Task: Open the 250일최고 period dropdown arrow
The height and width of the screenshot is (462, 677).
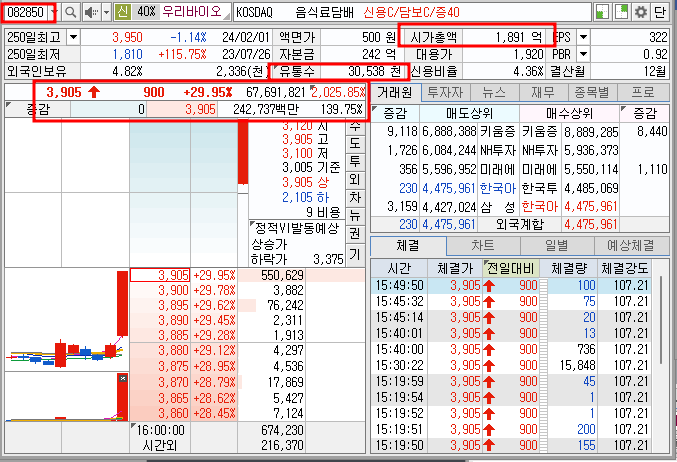Action: click(73, 37)
